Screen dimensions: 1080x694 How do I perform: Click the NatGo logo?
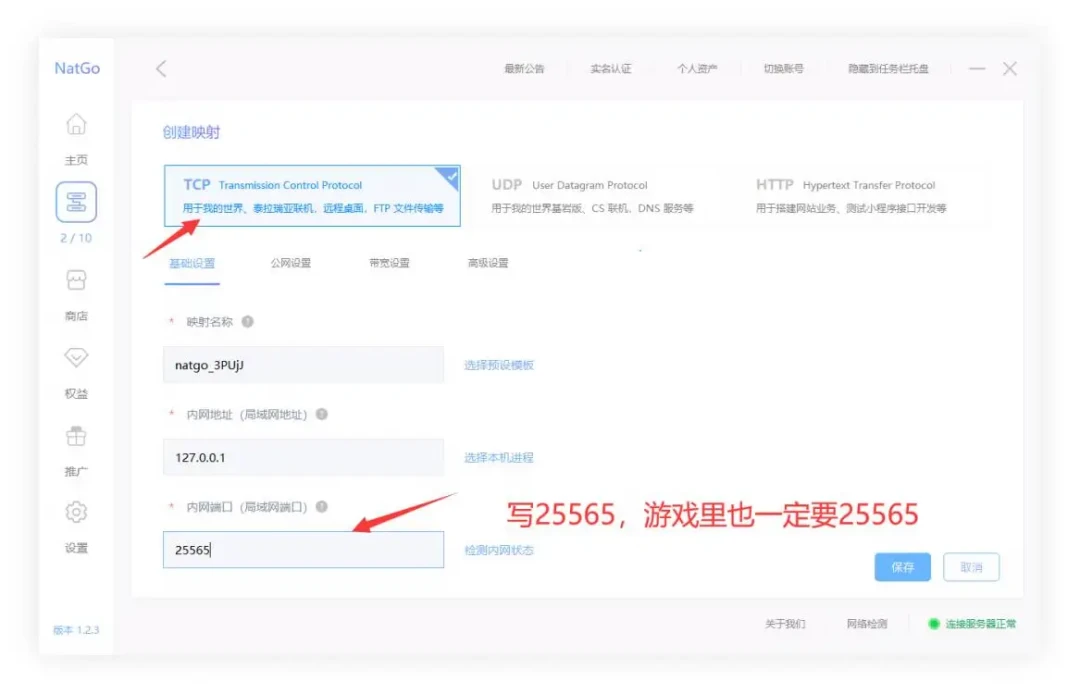[77, 68]
